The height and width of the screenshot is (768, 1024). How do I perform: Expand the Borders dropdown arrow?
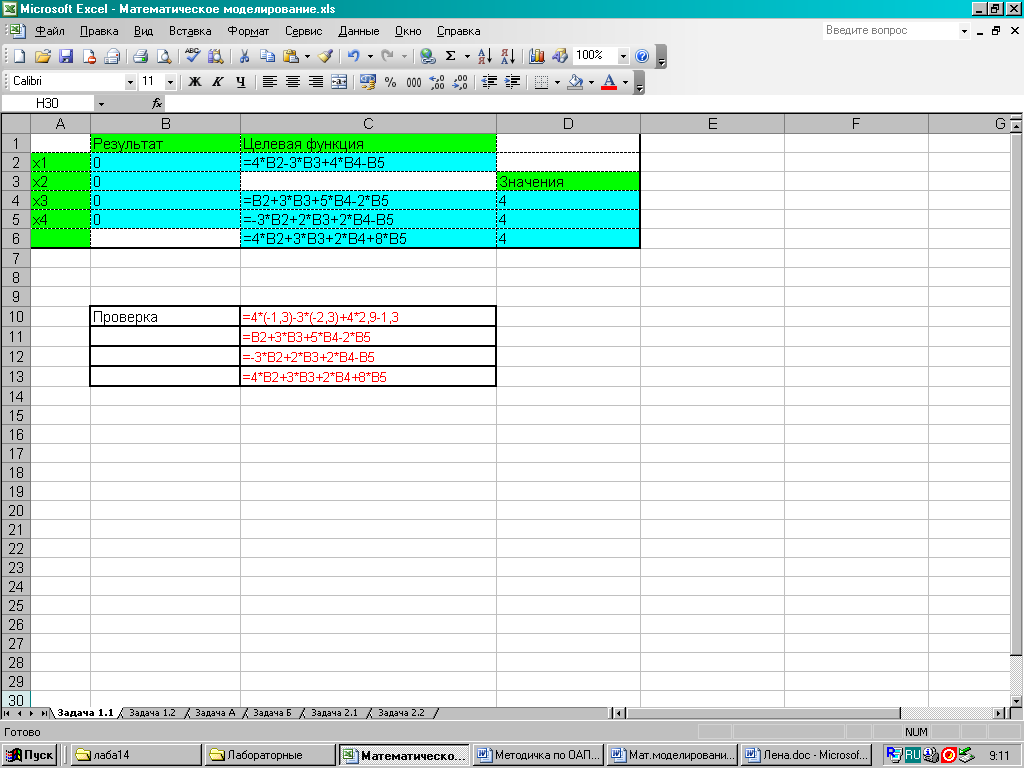coord(557,82)
